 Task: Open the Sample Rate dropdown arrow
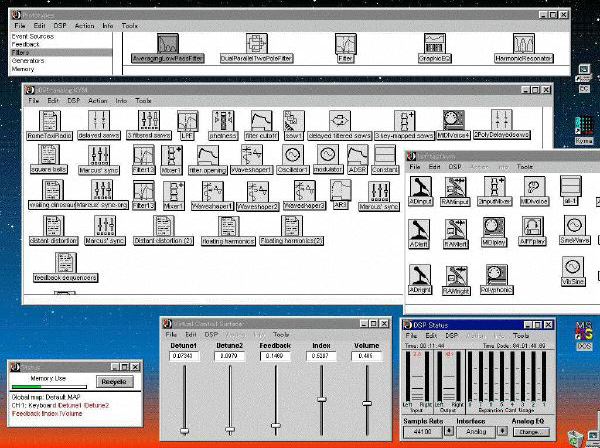point(449,431)
